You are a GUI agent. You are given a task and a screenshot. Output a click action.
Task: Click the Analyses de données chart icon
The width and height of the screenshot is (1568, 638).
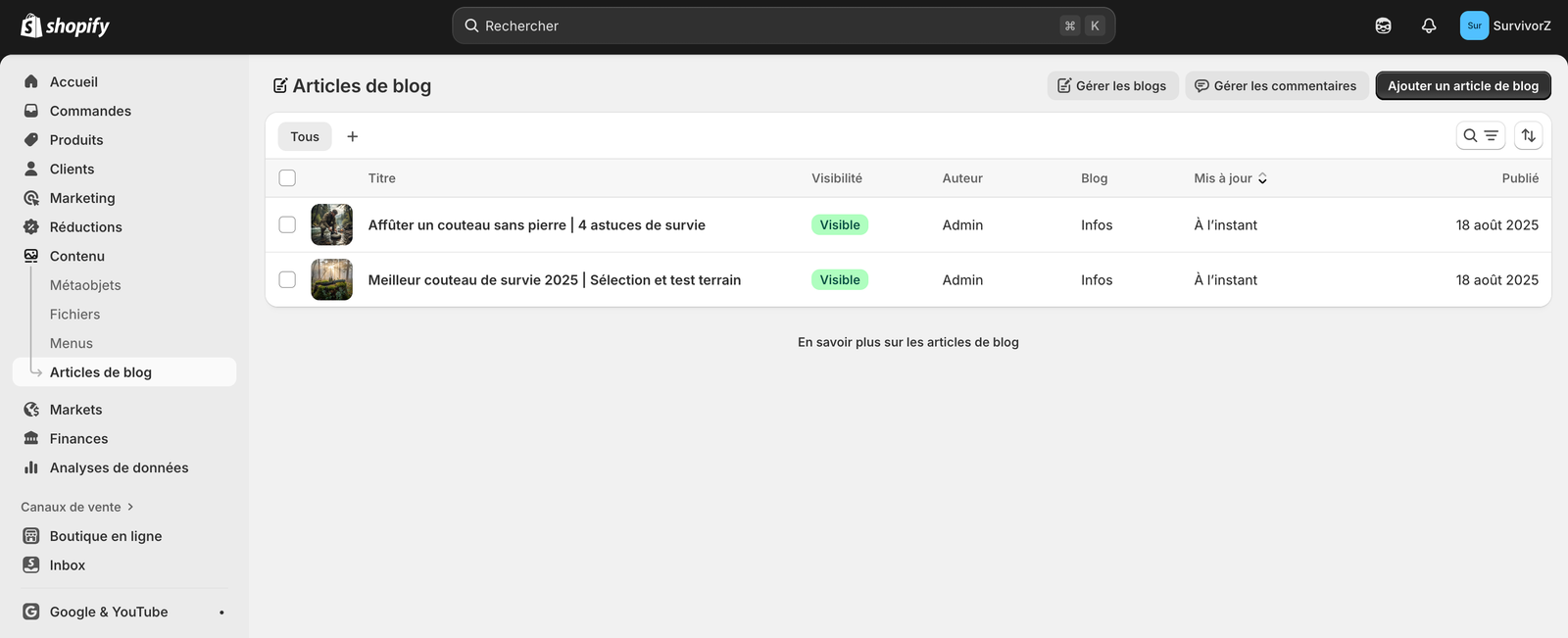[x=31, y=468]
